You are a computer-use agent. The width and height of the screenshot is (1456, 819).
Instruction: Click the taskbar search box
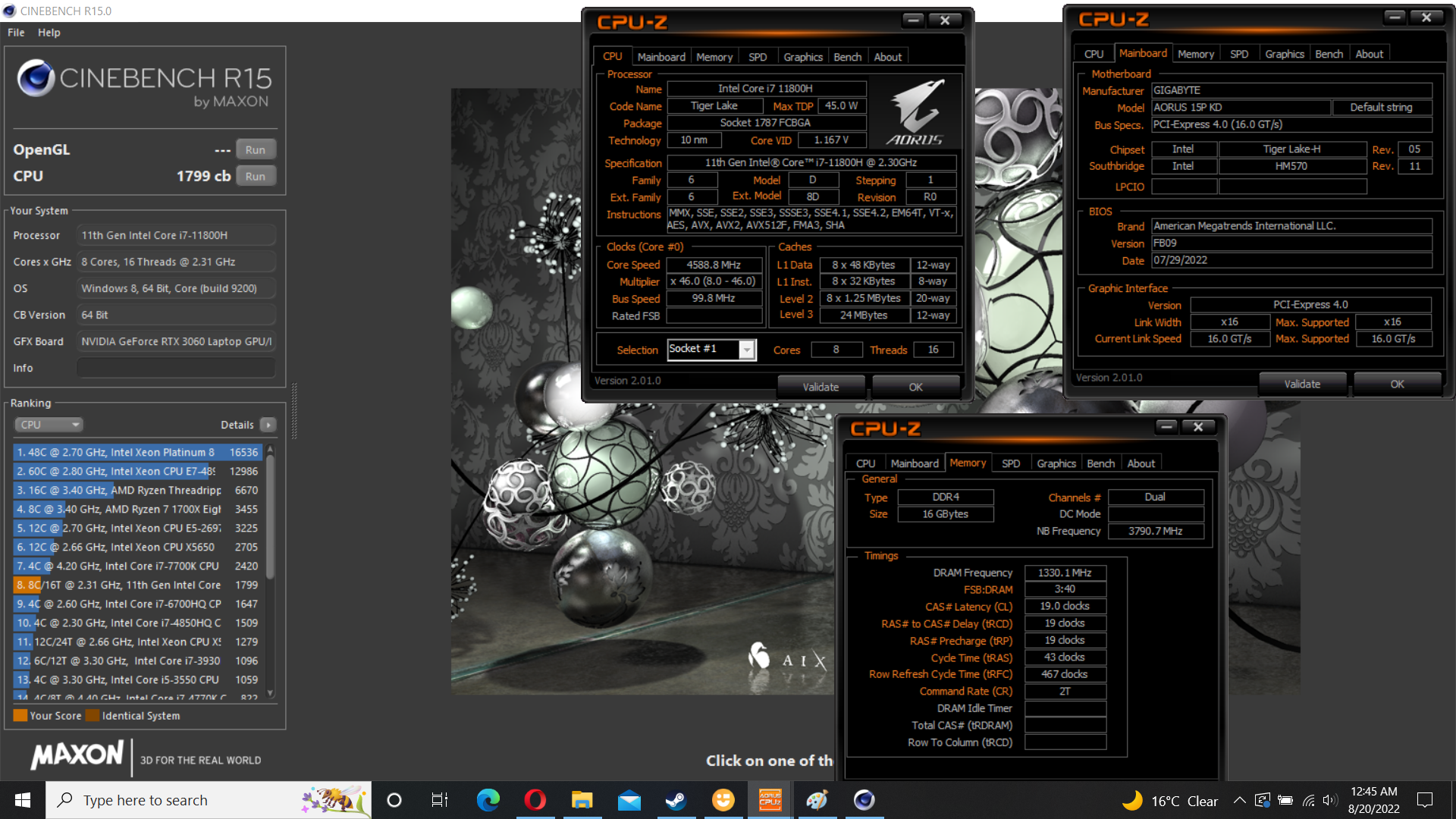click(209, 800)
